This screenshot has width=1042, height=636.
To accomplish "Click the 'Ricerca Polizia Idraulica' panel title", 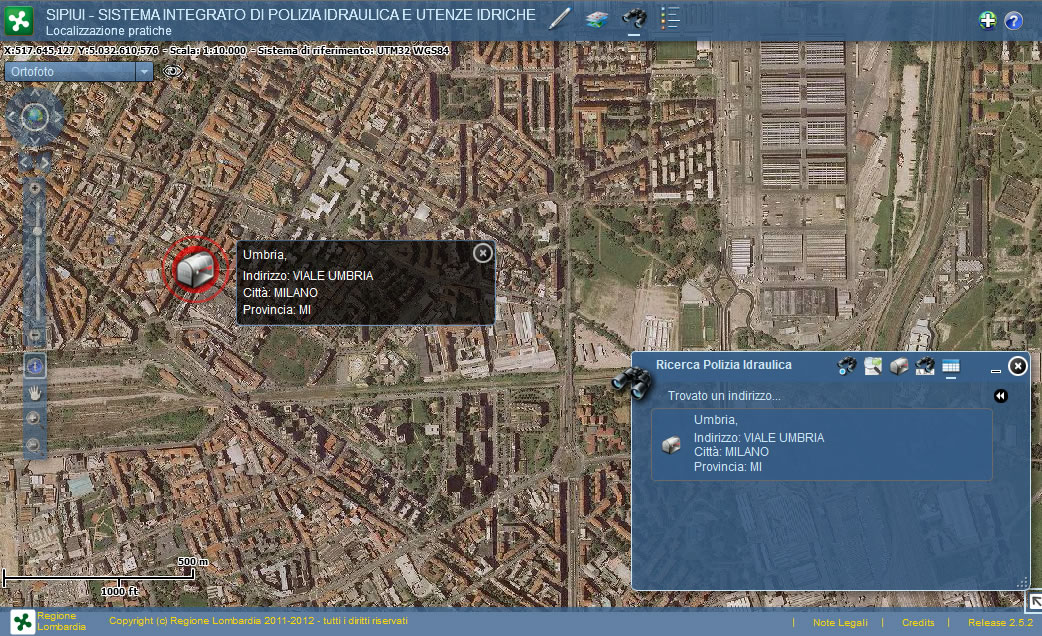I will click(x=724, y=365).
